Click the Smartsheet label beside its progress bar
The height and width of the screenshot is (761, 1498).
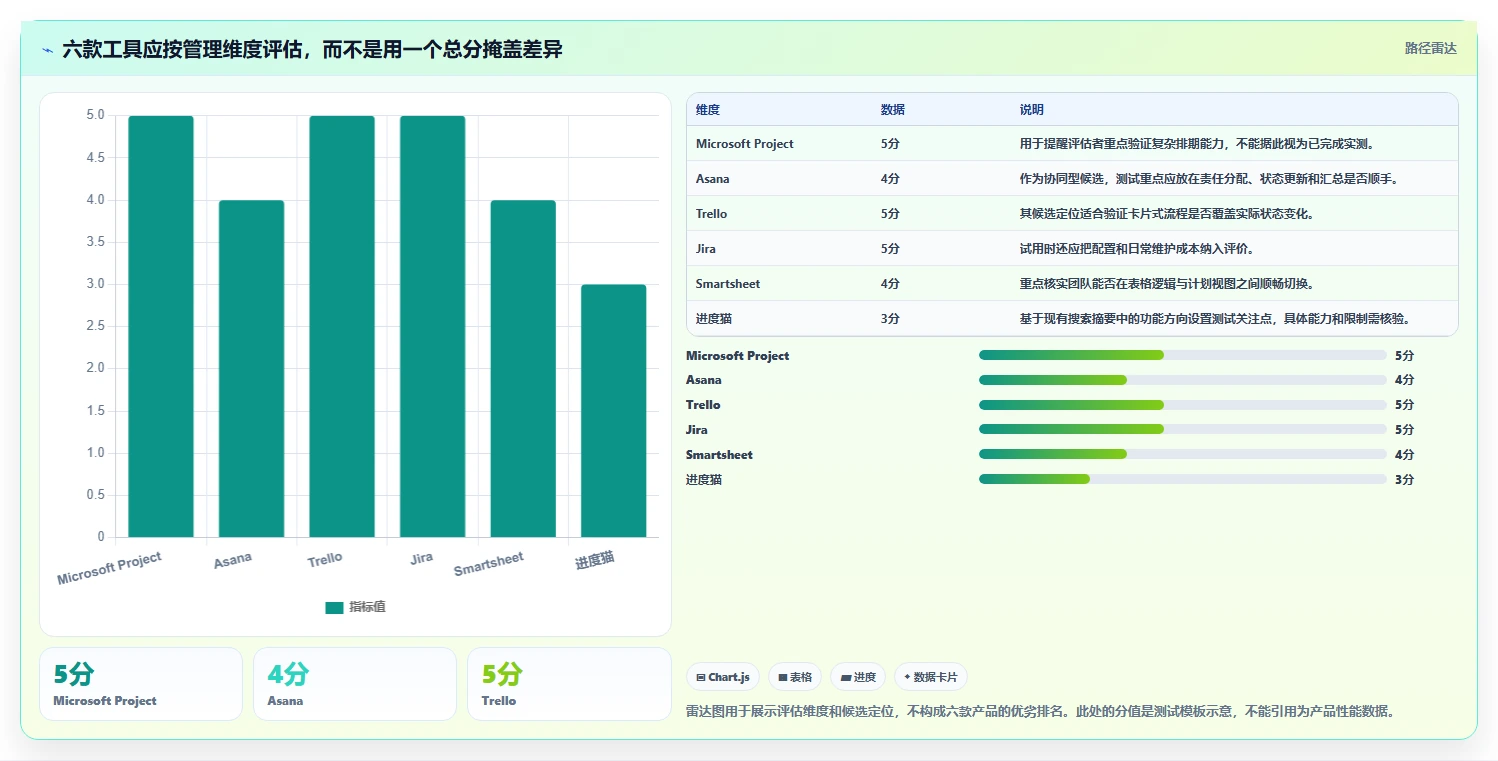pos(719,454)
